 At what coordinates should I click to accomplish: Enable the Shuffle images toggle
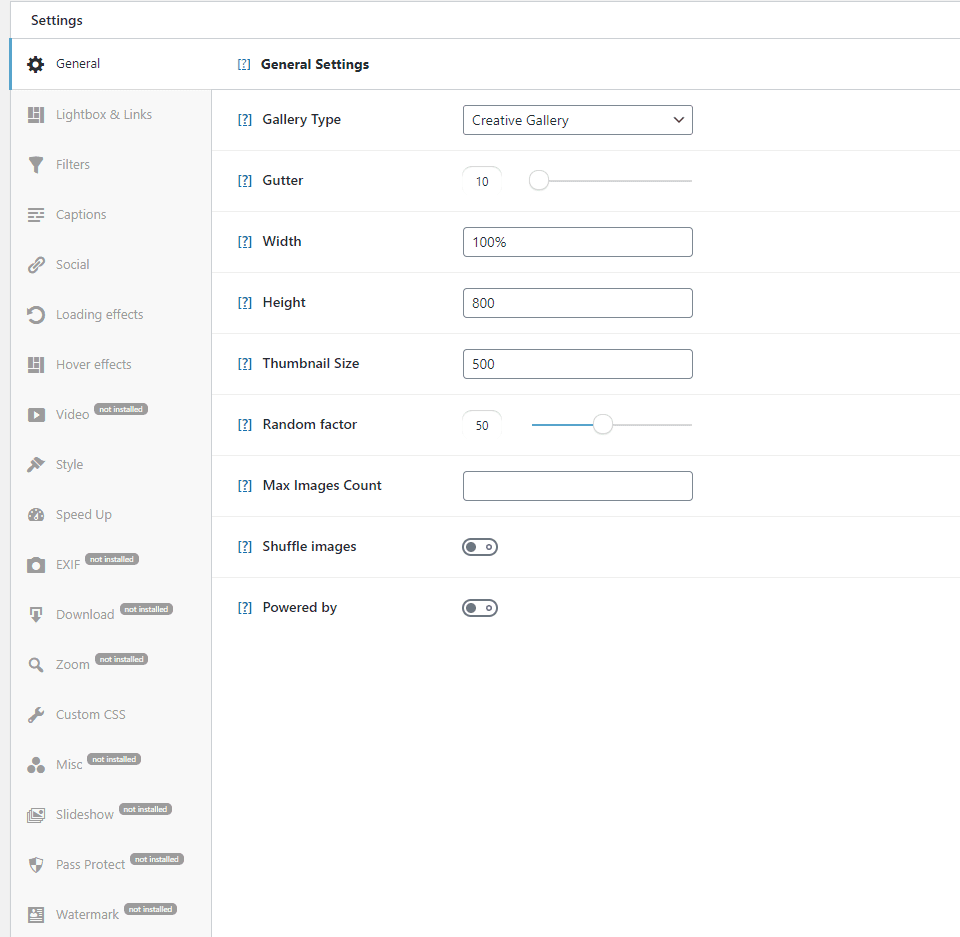[480, 547]
